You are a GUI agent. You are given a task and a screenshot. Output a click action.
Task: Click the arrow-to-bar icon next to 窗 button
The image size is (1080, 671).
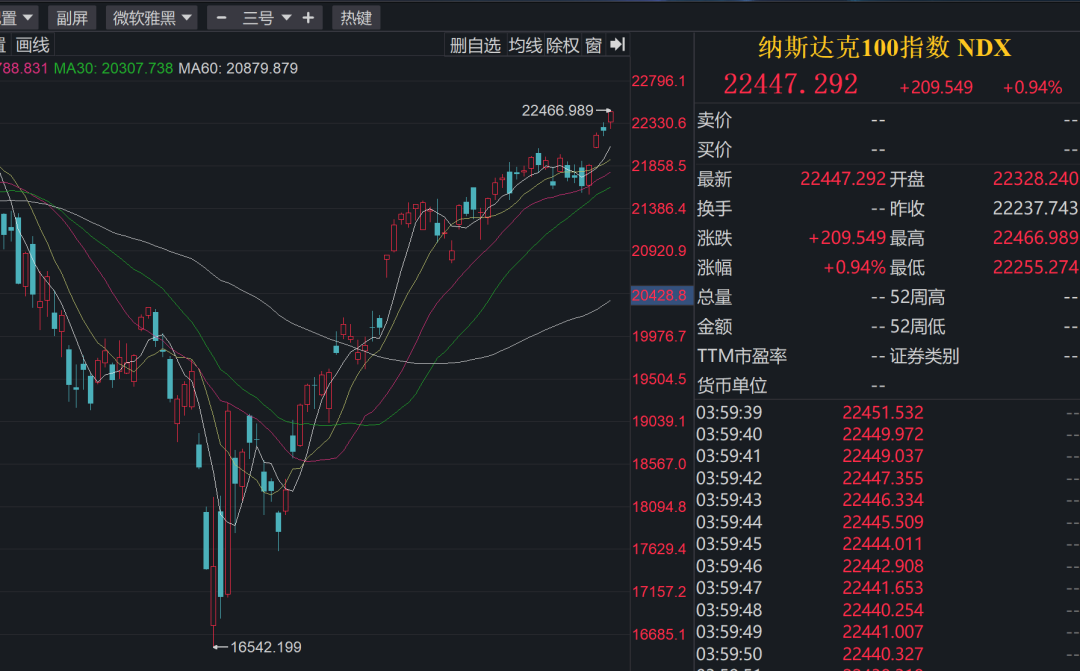(x=617, y=44)
